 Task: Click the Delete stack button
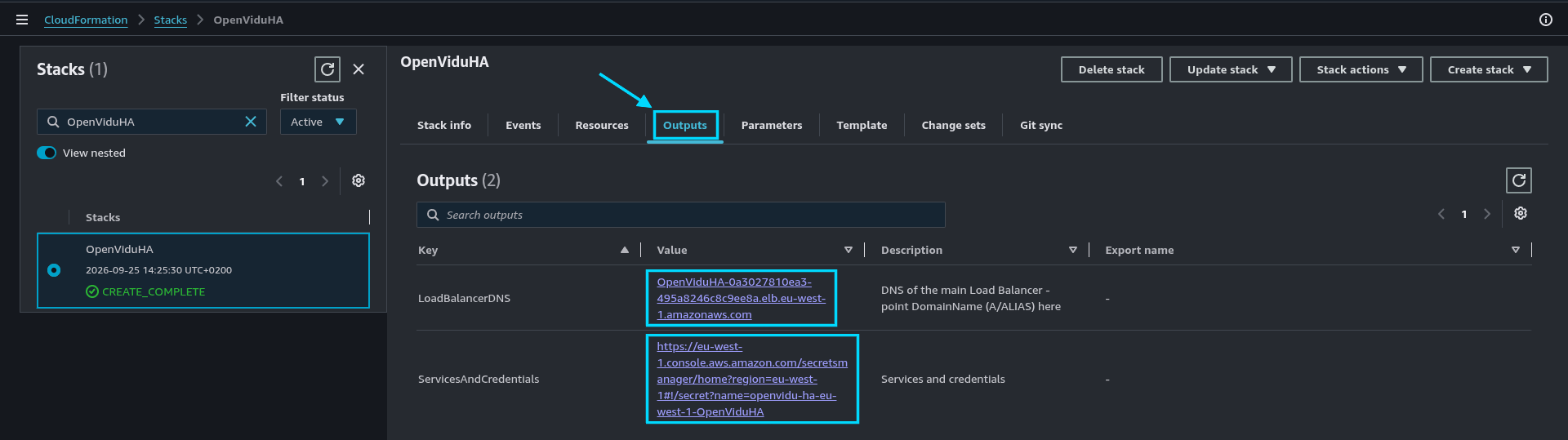[1111, 69]
